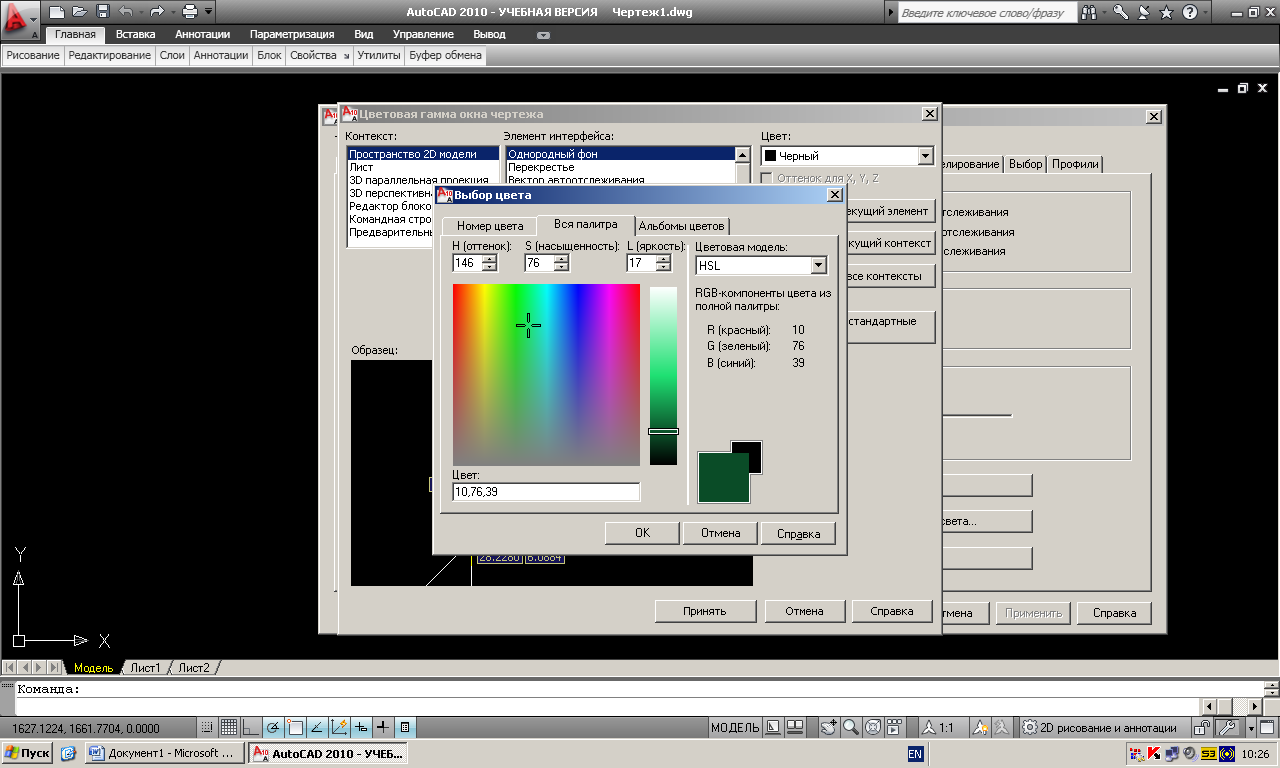The image size is (1280, 768).
Task: Open the Параметризация ribbon tab
Action: click(x=292, y=34)
